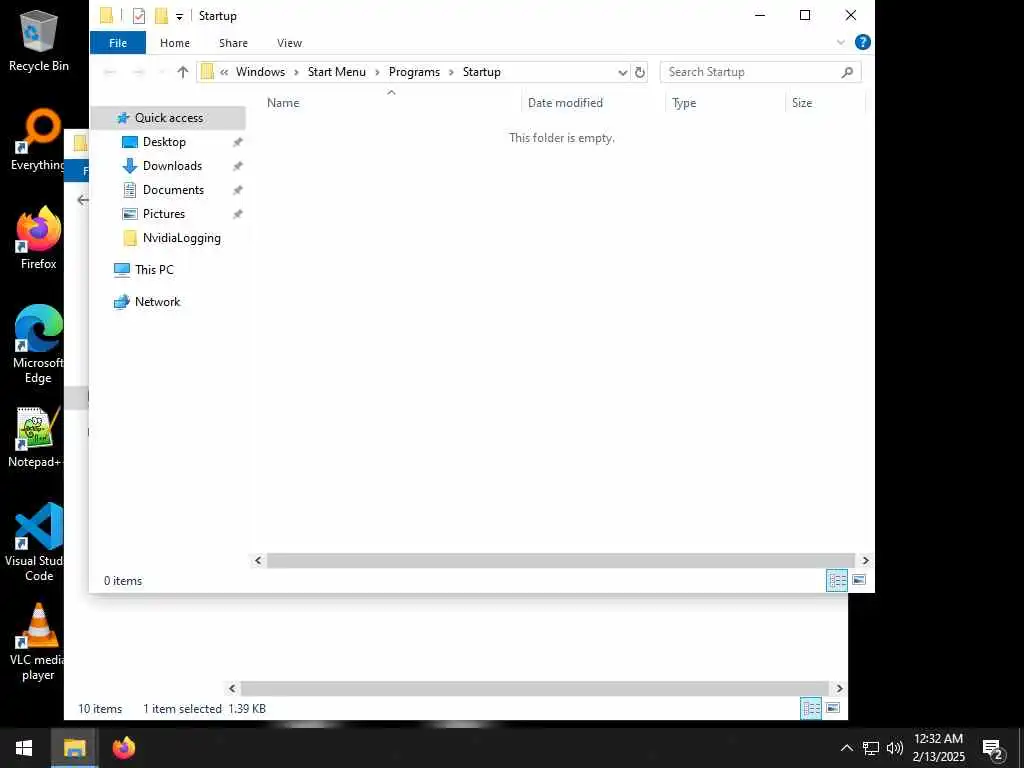Open the Share ribbon tab

click(x=233, y=43)
